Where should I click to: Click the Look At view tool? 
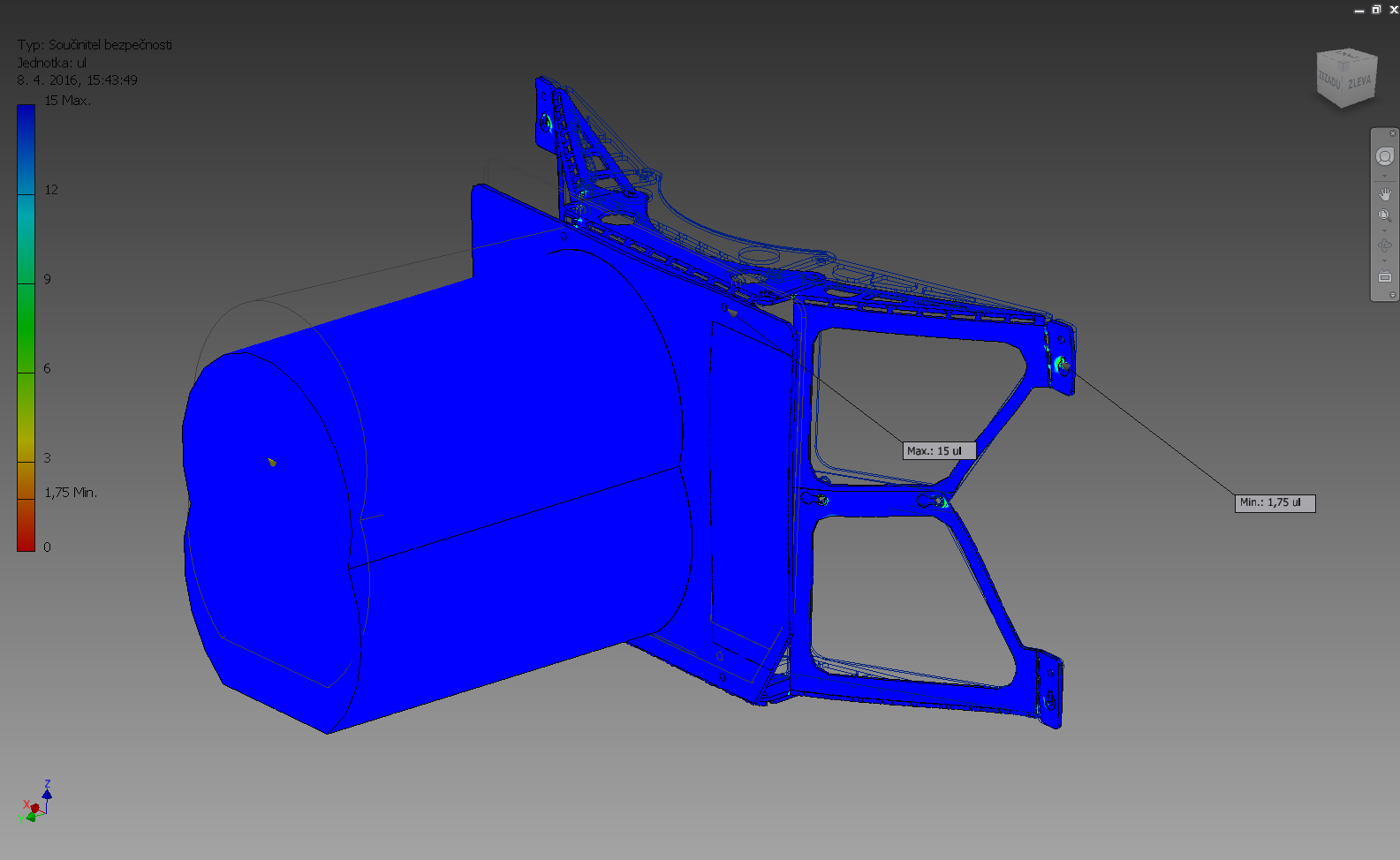(x=1384, y=276)
